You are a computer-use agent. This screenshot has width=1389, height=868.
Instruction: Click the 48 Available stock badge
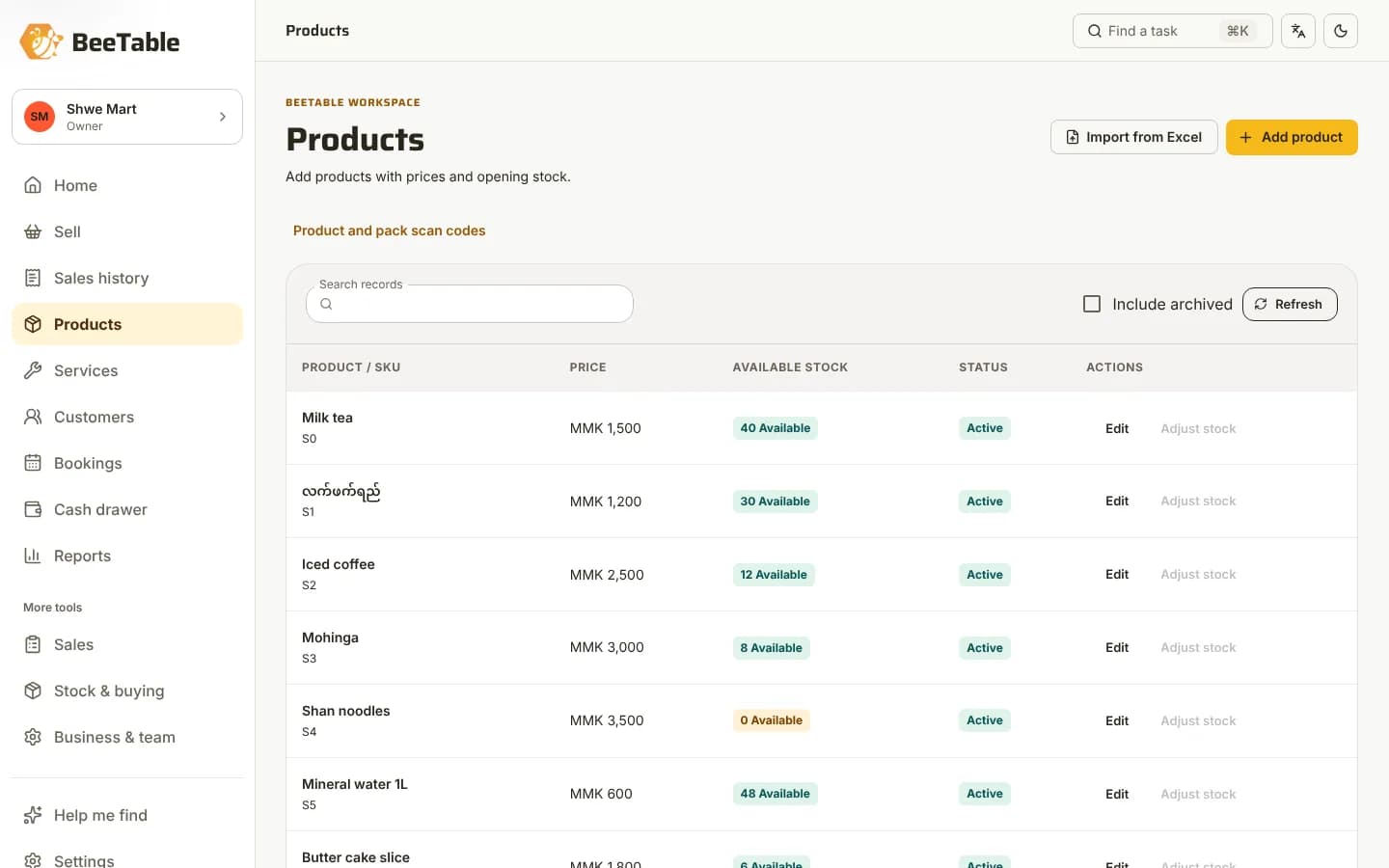click(776, 794)
